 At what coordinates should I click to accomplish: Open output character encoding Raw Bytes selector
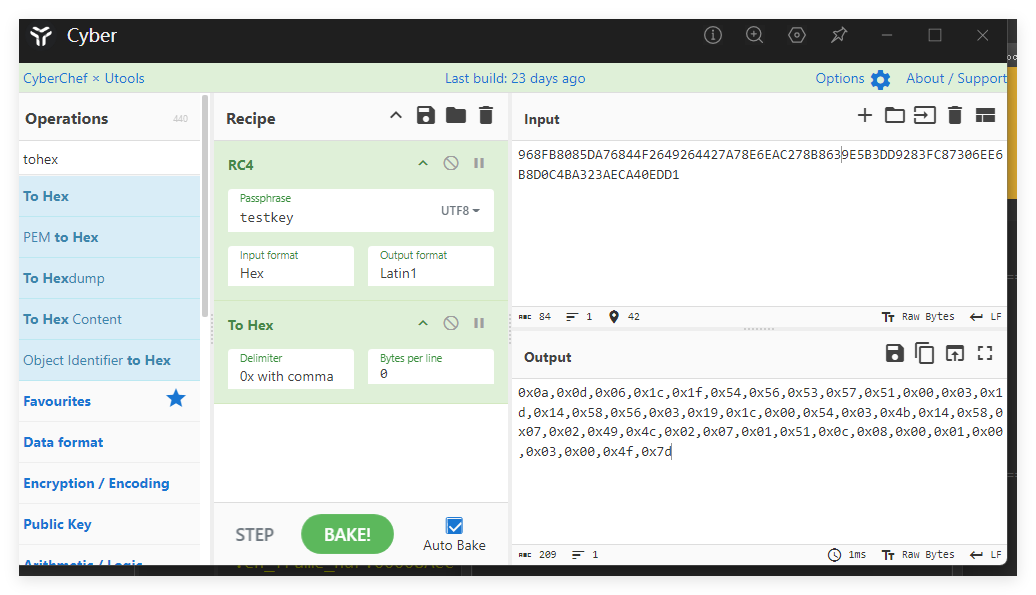pyautogui.click(x=918, y=555)
